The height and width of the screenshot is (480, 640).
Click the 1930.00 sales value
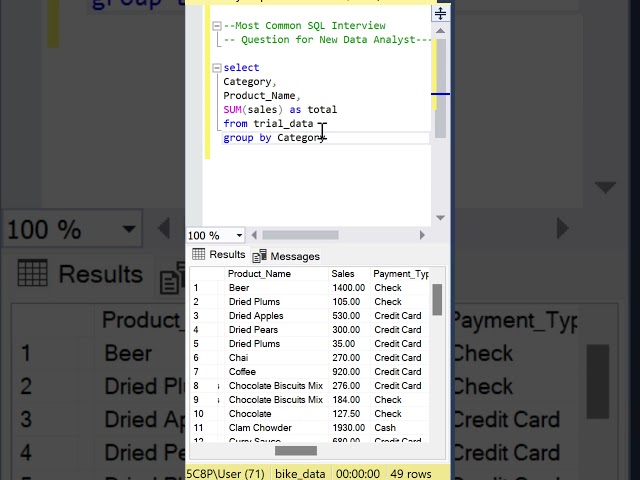349,428
